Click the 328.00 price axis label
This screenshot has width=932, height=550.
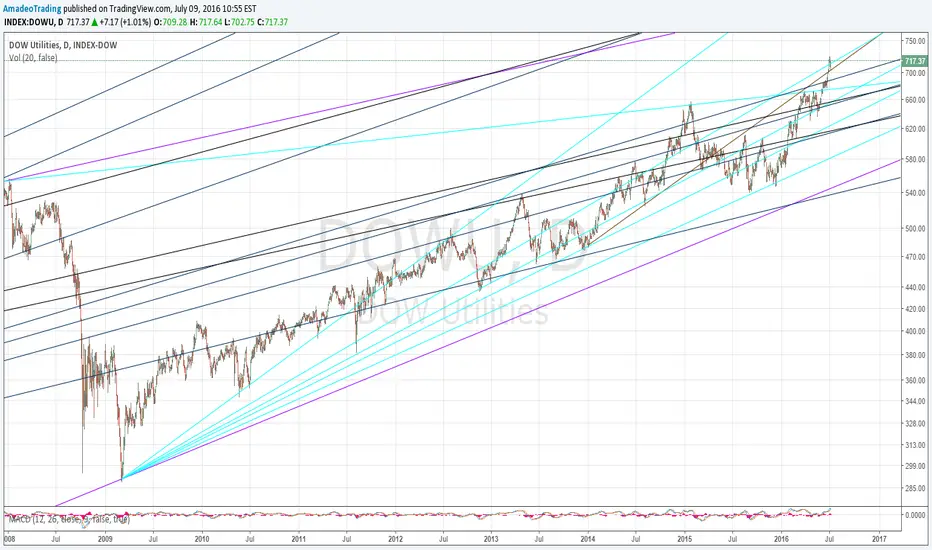click(x=915, y=424)
